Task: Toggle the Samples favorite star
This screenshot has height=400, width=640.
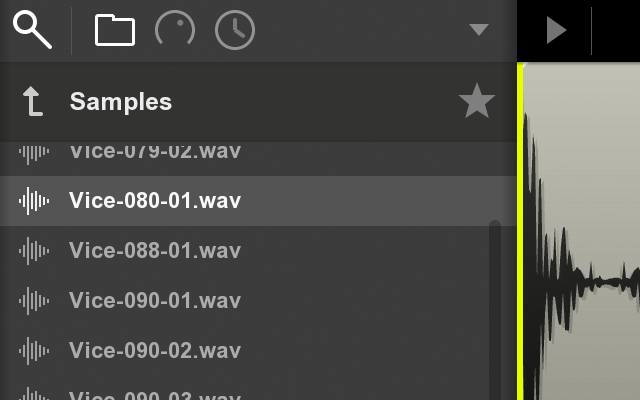Action: (x=477, y=101)
